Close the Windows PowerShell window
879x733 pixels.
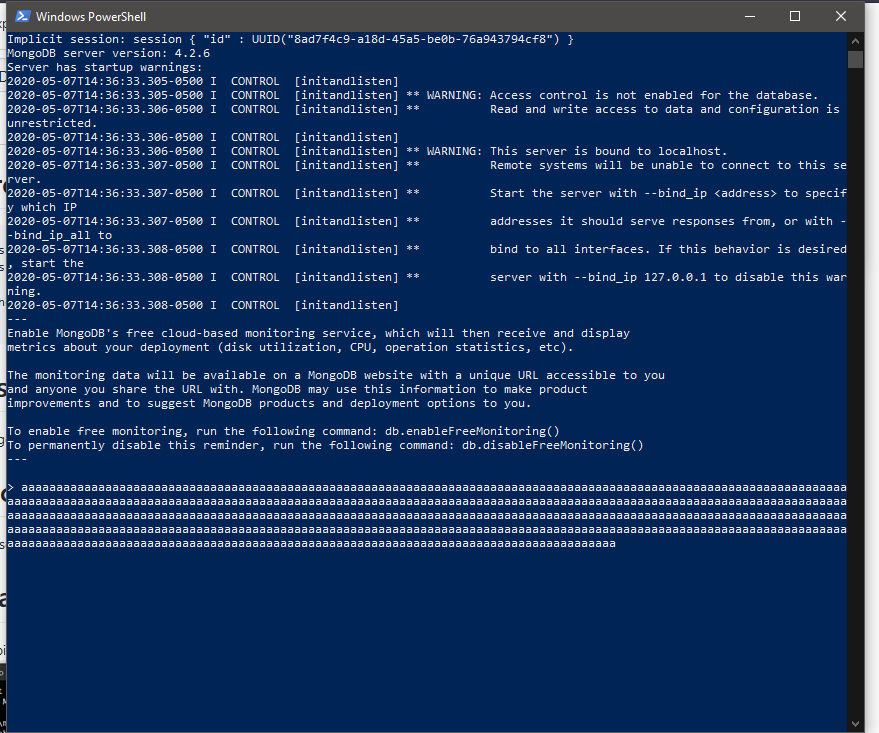point(840,16)
